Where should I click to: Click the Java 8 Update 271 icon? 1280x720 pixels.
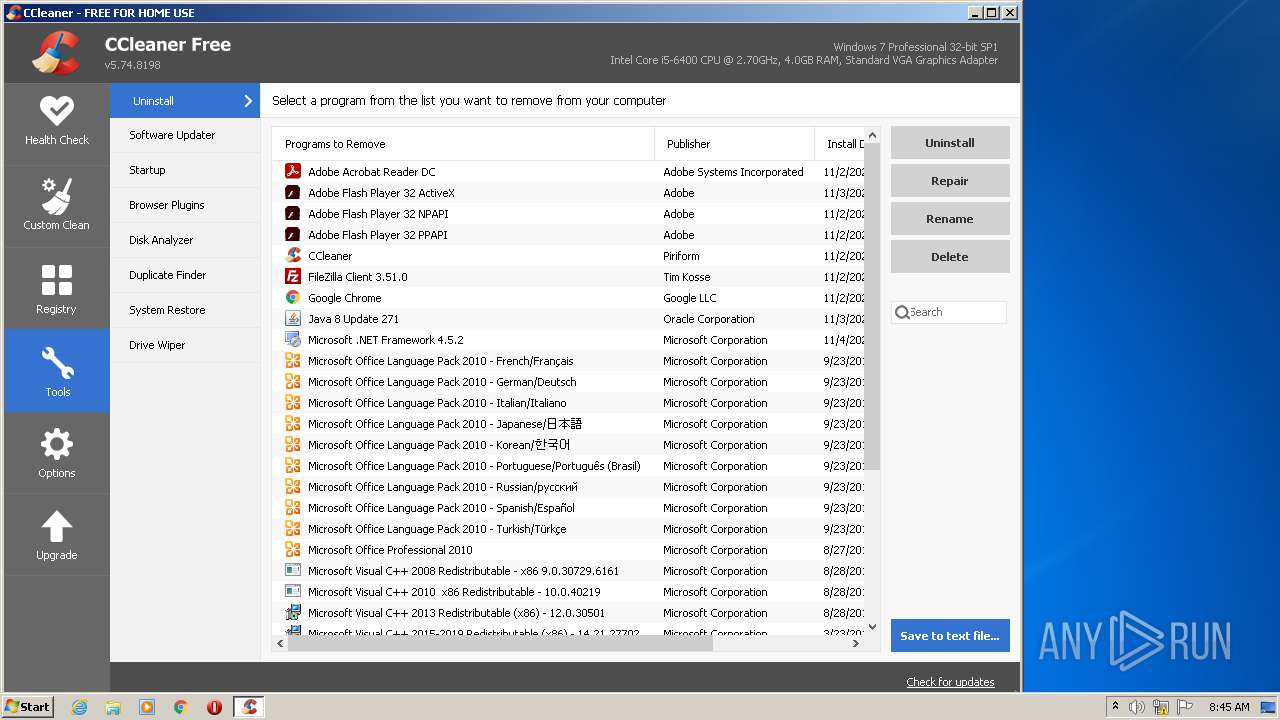(x=293, y=318)
